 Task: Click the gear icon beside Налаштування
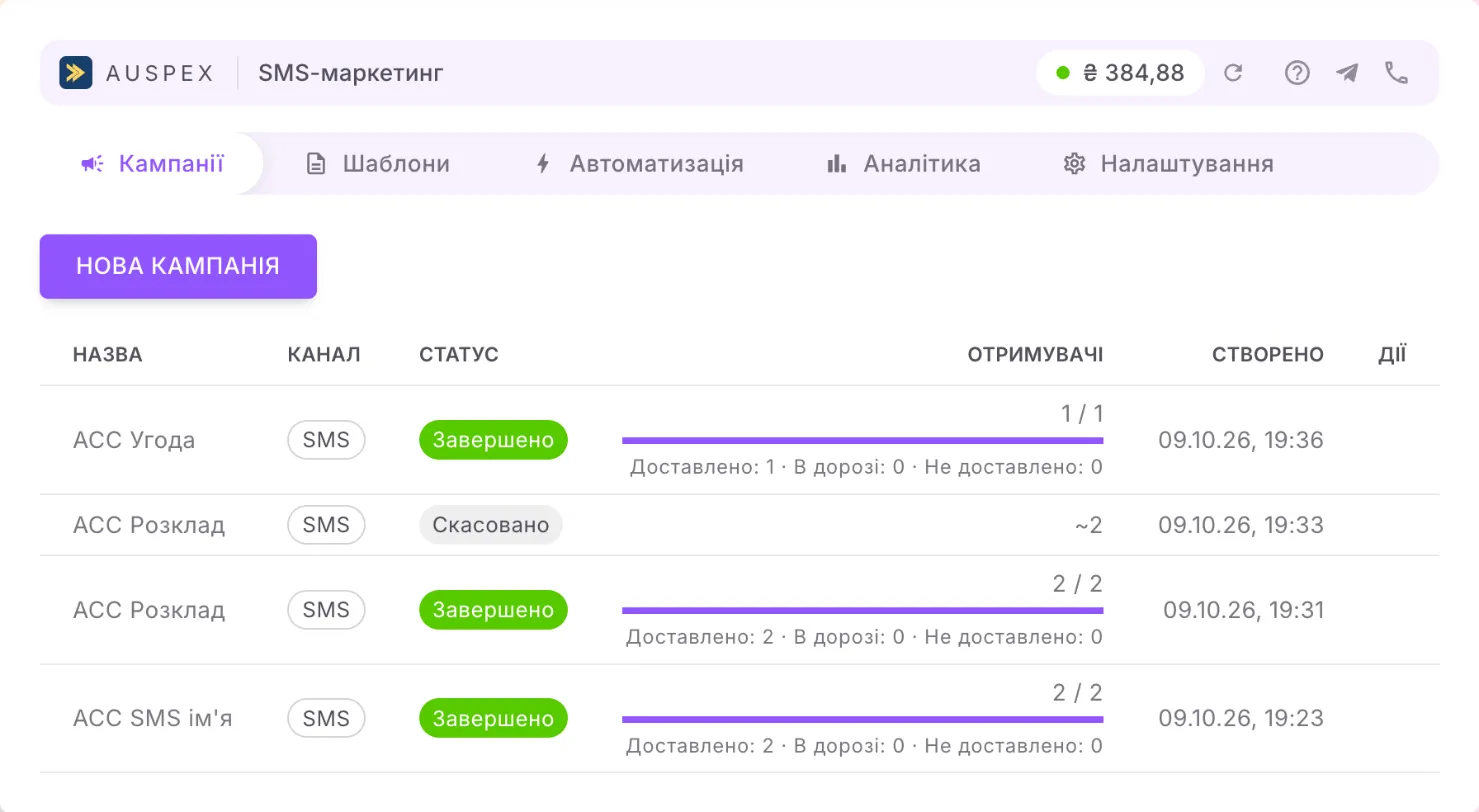point(1075,164)
